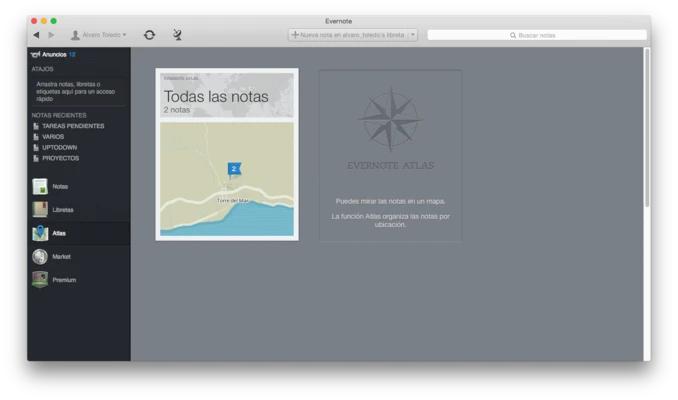Switch to Atlas section label
The width and height of the screenshot is (678, 400).
[59, 233]
